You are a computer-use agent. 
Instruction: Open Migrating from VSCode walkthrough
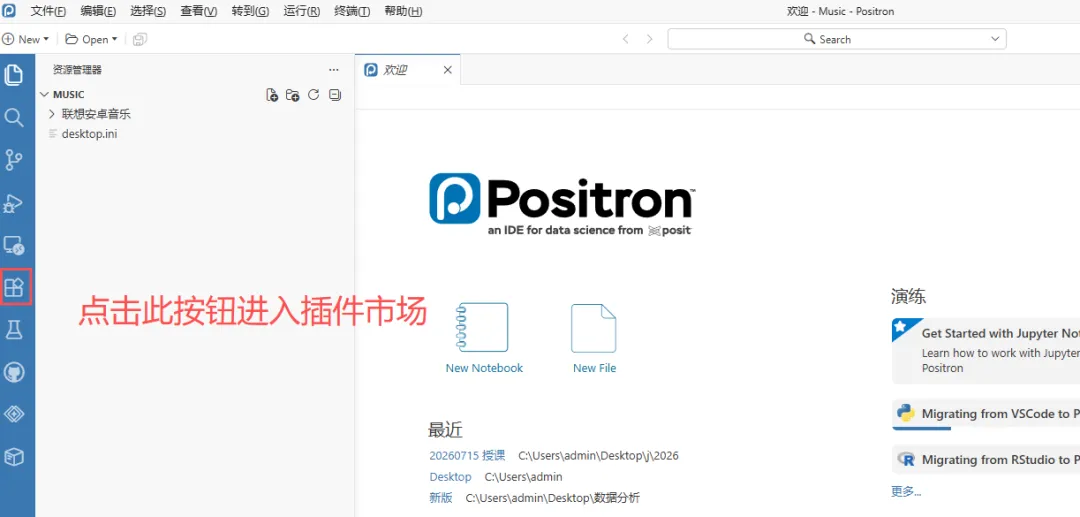(x=986, y=414)
